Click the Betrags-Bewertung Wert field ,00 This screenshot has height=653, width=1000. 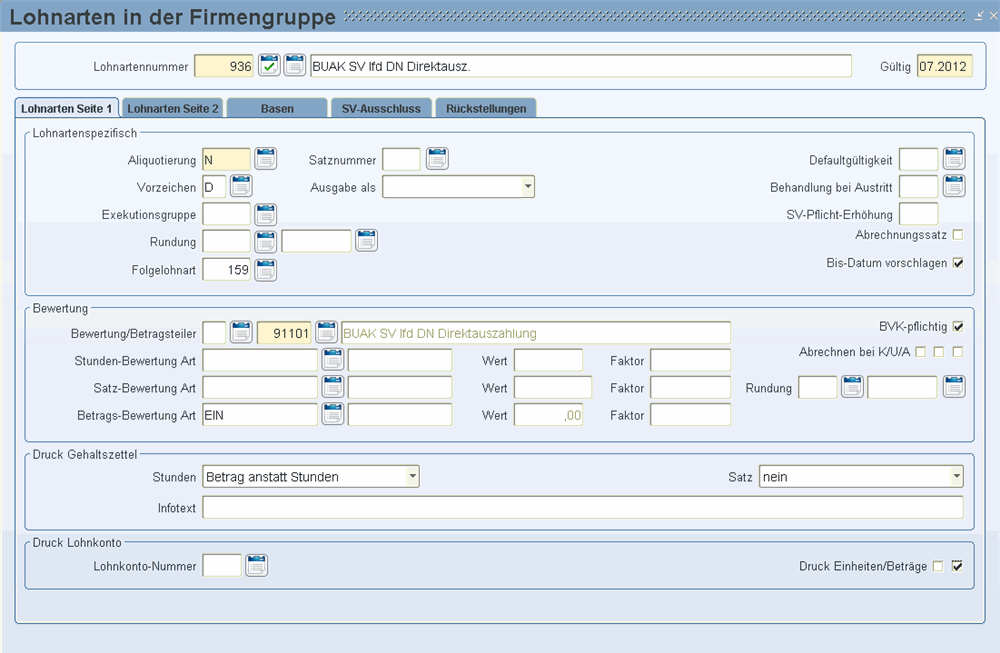(548, 415)
